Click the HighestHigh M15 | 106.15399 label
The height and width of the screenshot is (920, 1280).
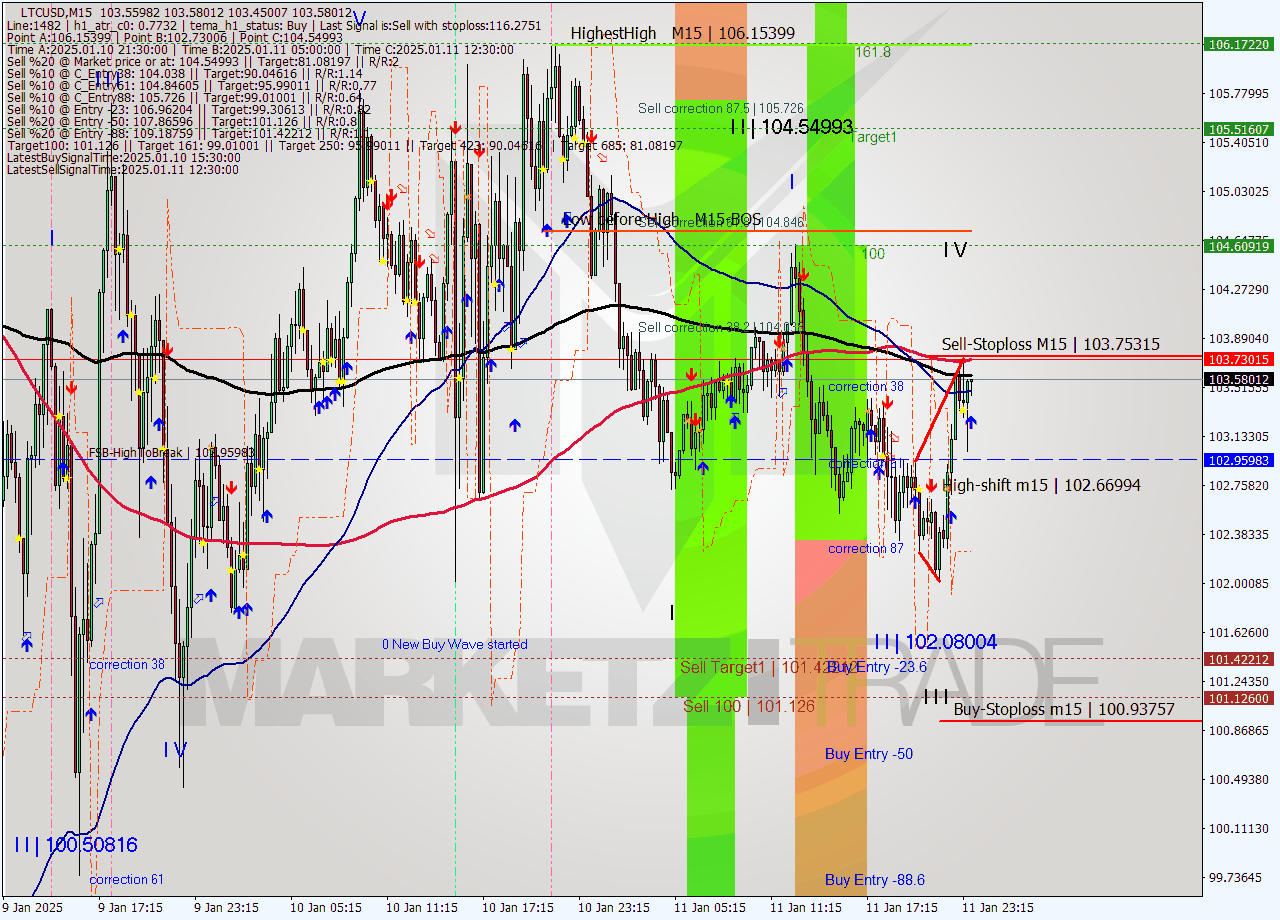pos(683,33)
